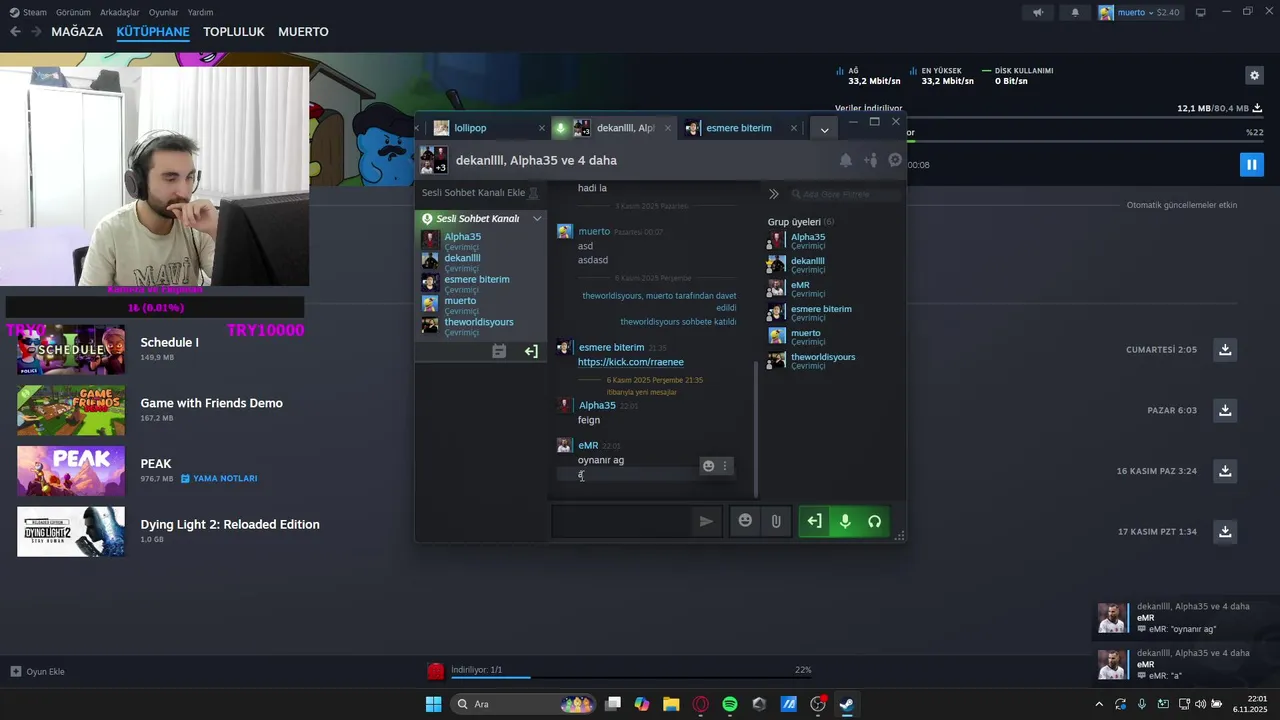The image size is (1280, 720).
Task: Open Dying Light 2 game thumbnail
Action: point(71,531)
